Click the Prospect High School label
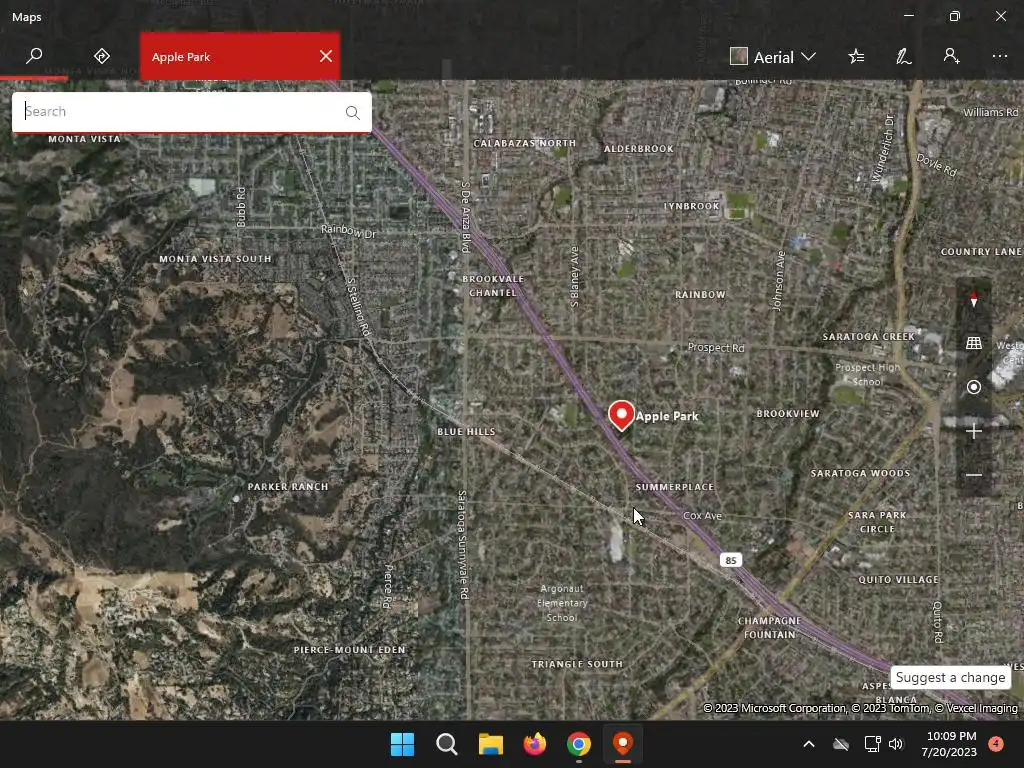This screenshot has width=1024, height=768. [x=867, y=374]
